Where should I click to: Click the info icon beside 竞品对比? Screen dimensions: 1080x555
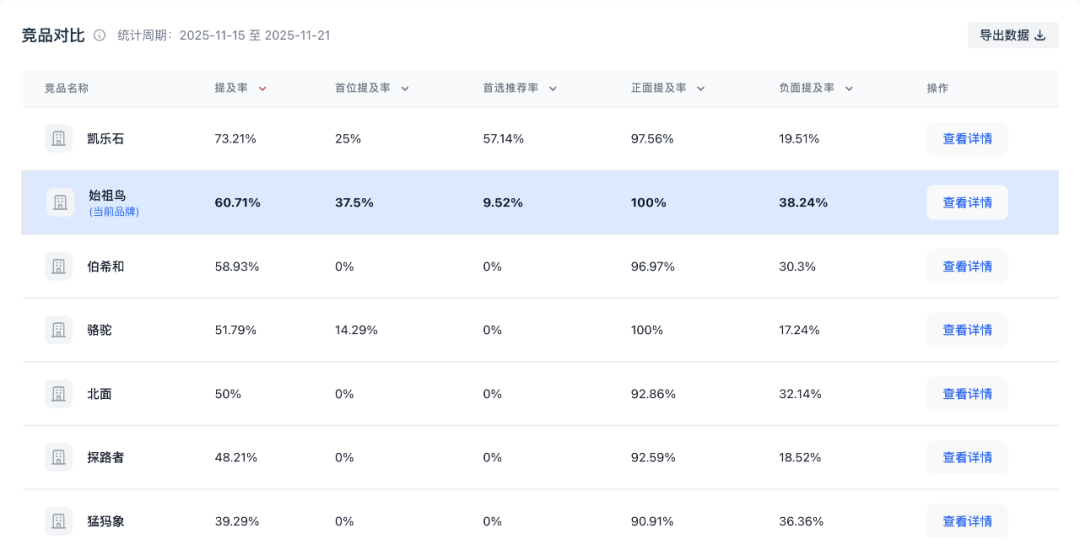[x=100, y=36]
